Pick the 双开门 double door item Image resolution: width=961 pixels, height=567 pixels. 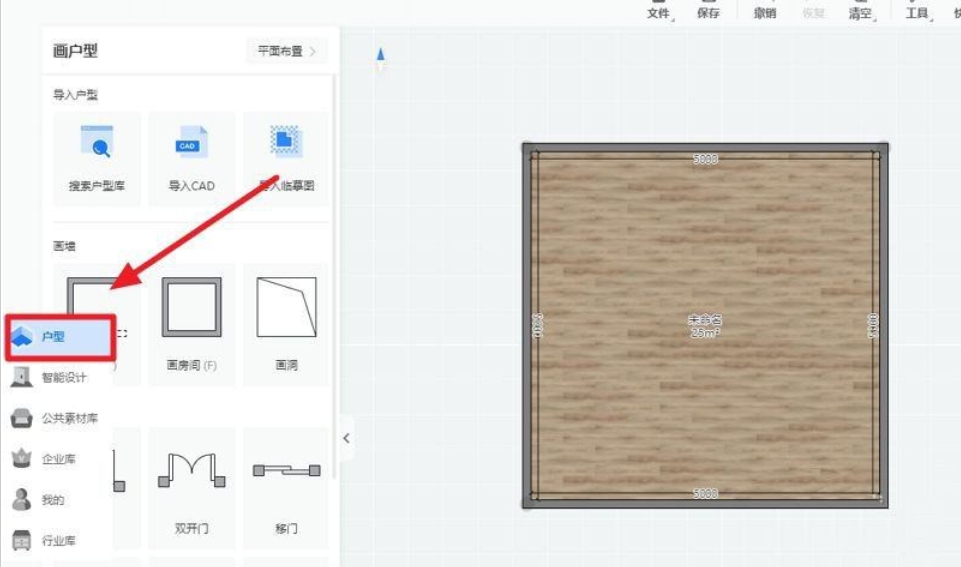(x=191, y=472)
